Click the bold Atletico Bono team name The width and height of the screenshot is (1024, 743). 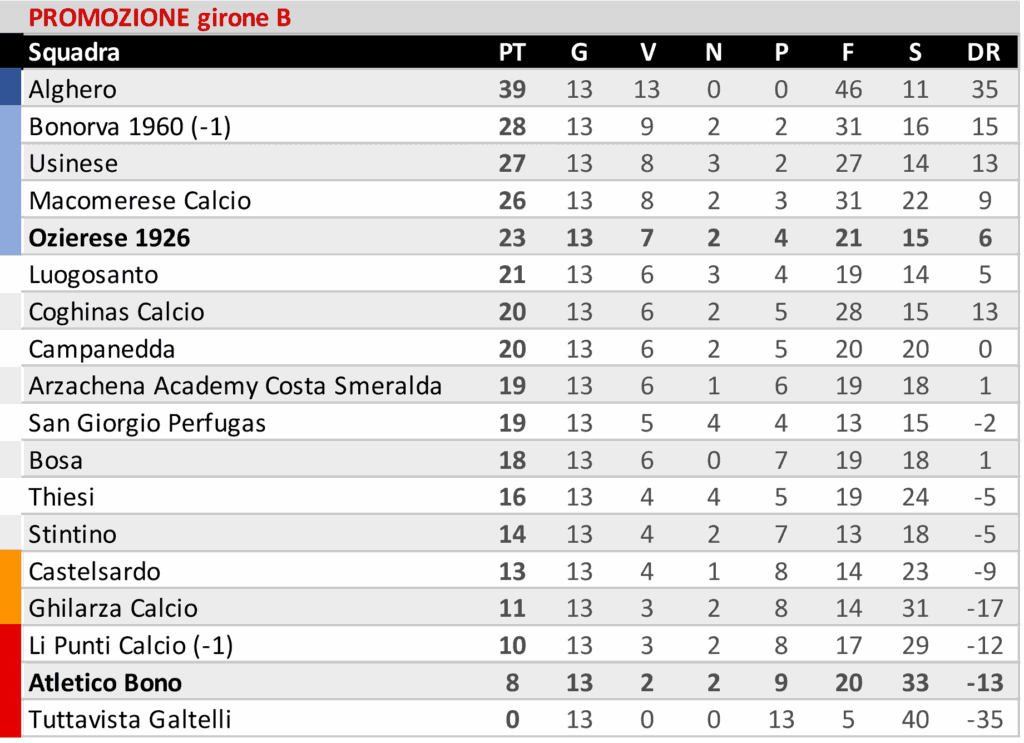click(105, 683)
